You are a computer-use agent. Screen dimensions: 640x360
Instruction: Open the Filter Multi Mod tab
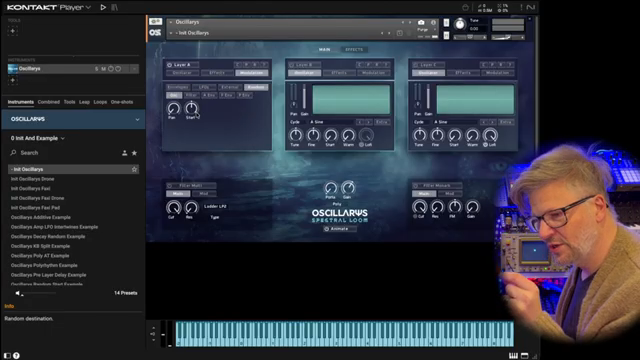[x=204, y=193]
